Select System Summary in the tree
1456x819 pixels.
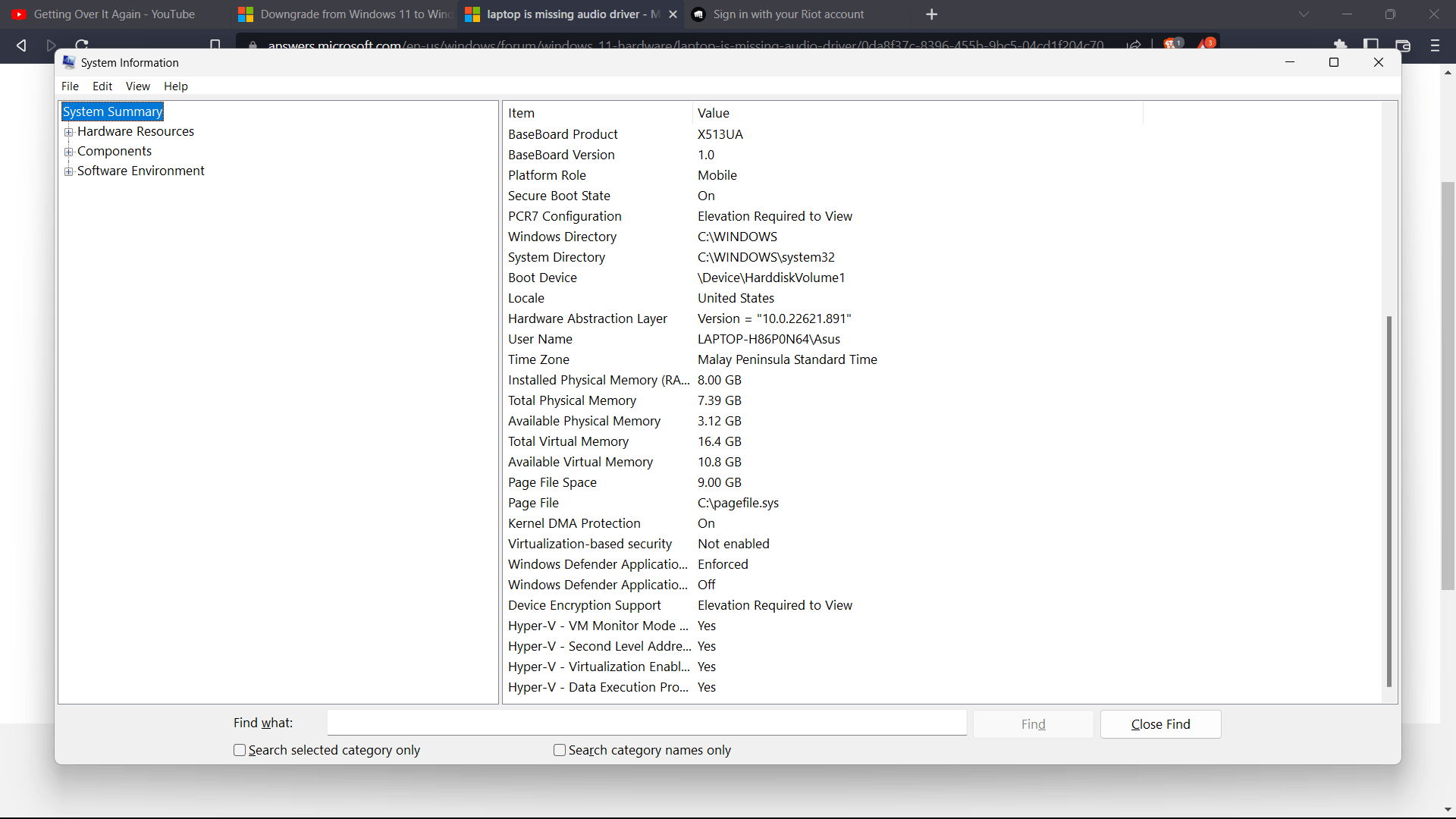[112, 111]
